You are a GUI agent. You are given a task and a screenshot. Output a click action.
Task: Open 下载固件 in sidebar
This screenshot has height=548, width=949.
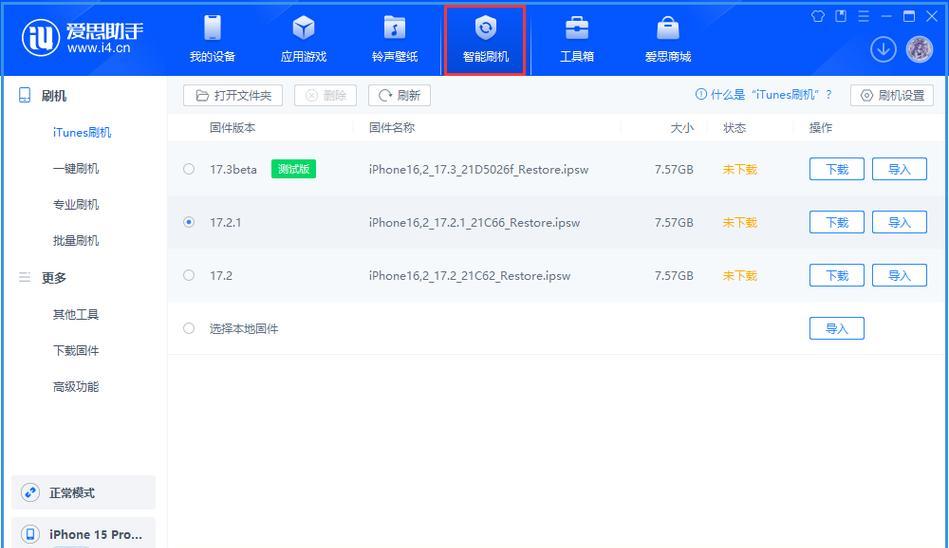pos(76,350)
